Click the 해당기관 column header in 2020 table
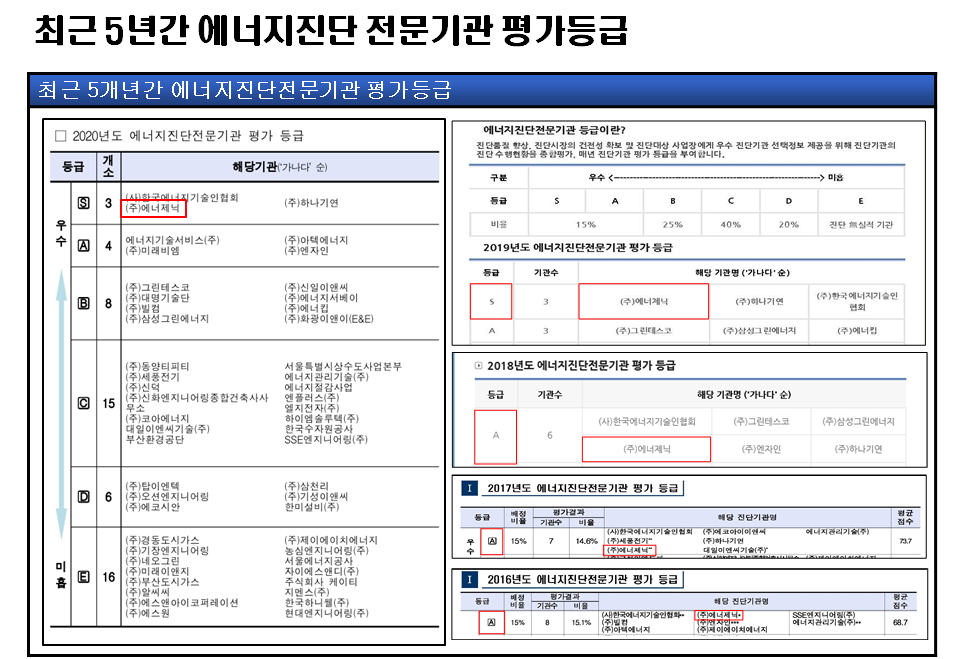Image resolution: width=964 pixels, height=659 pixels. pyautogui.click(x=280, y=167)
